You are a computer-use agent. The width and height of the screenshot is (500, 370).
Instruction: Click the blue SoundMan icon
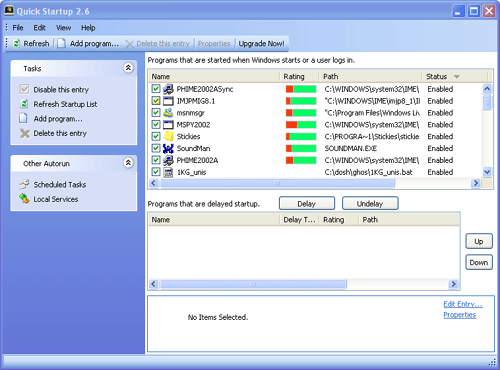click(168, 148)
